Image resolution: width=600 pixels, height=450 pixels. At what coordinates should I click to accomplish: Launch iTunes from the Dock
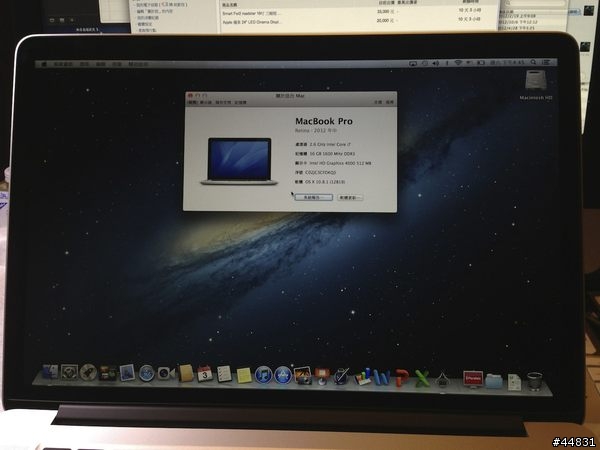coord(263,375)
